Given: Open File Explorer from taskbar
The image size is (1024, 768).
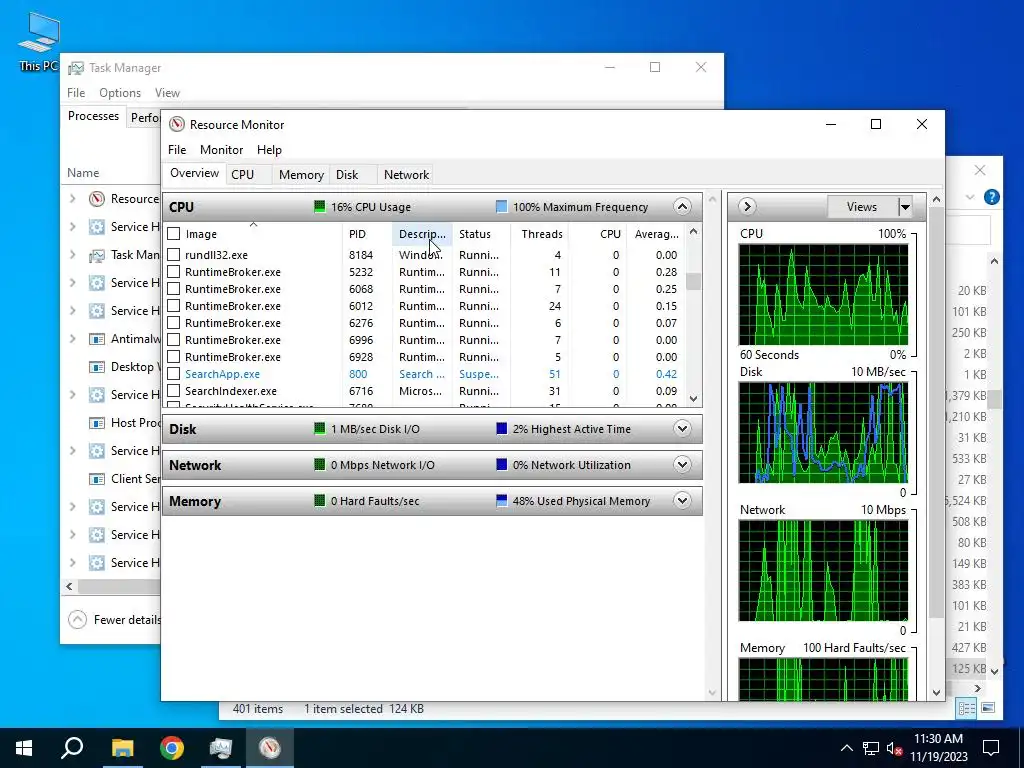Looking at the screenshot, I should click(122, 748).
